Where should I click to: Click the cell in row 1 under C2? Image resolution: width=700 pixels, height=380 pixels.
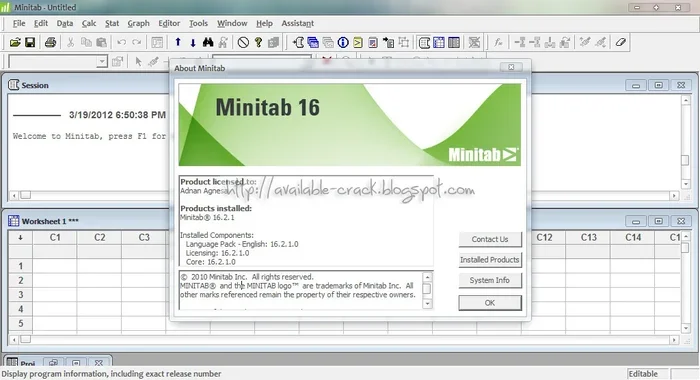(99, 266)
